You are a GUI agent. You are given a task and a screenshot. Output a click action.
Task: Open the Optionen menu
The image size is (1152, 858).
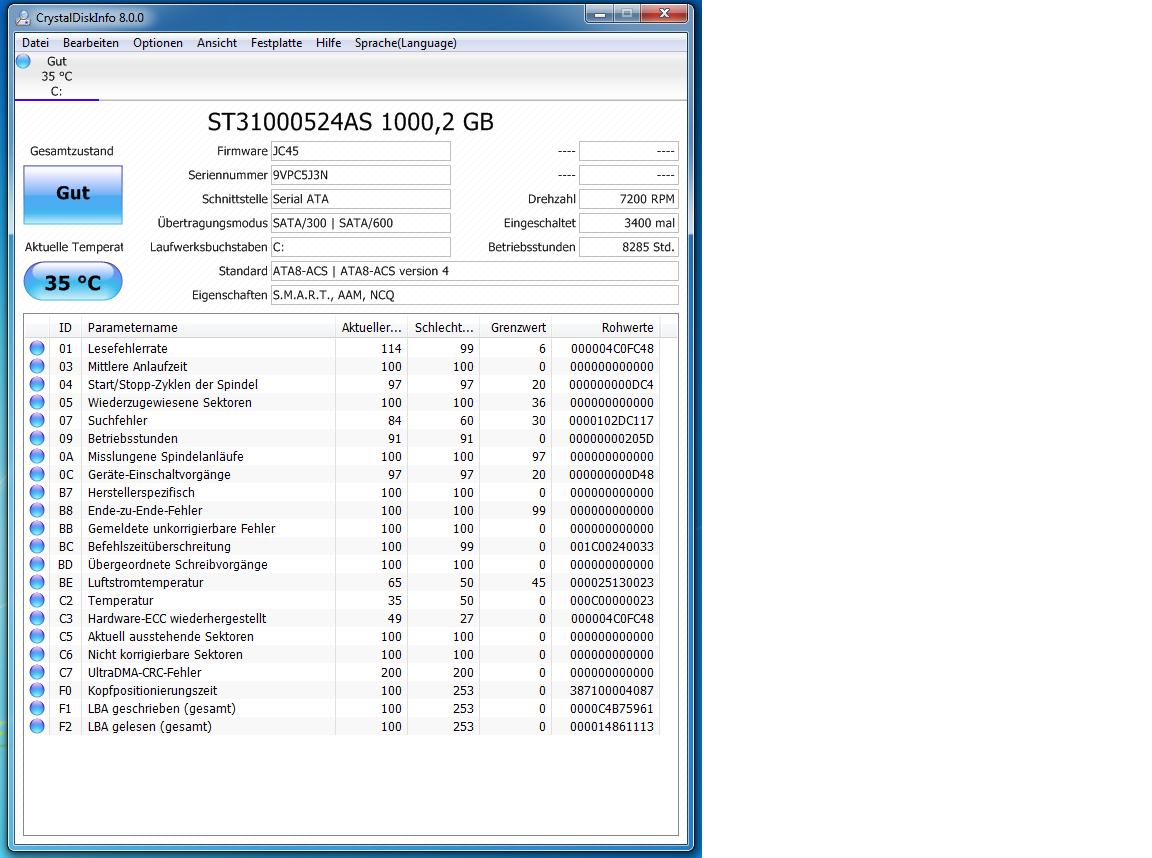tap(158, 43)
